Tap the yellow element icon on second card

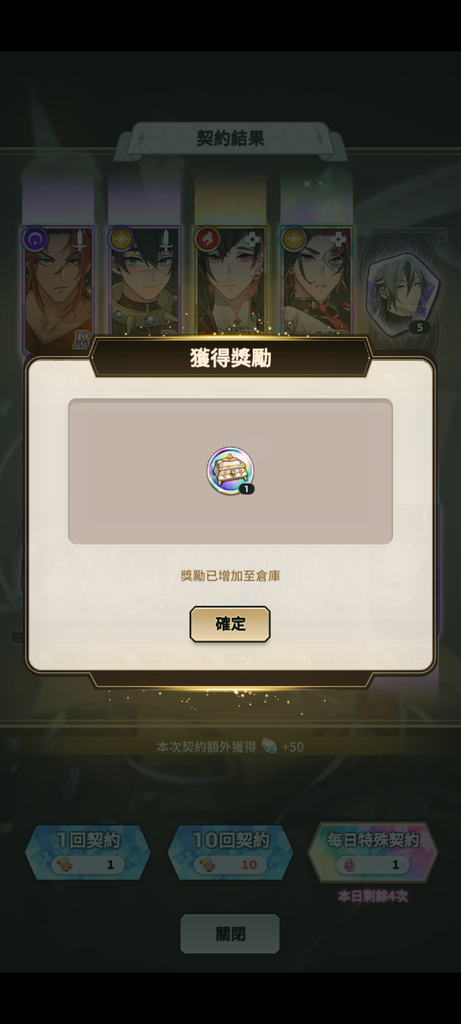coord(120,238)
